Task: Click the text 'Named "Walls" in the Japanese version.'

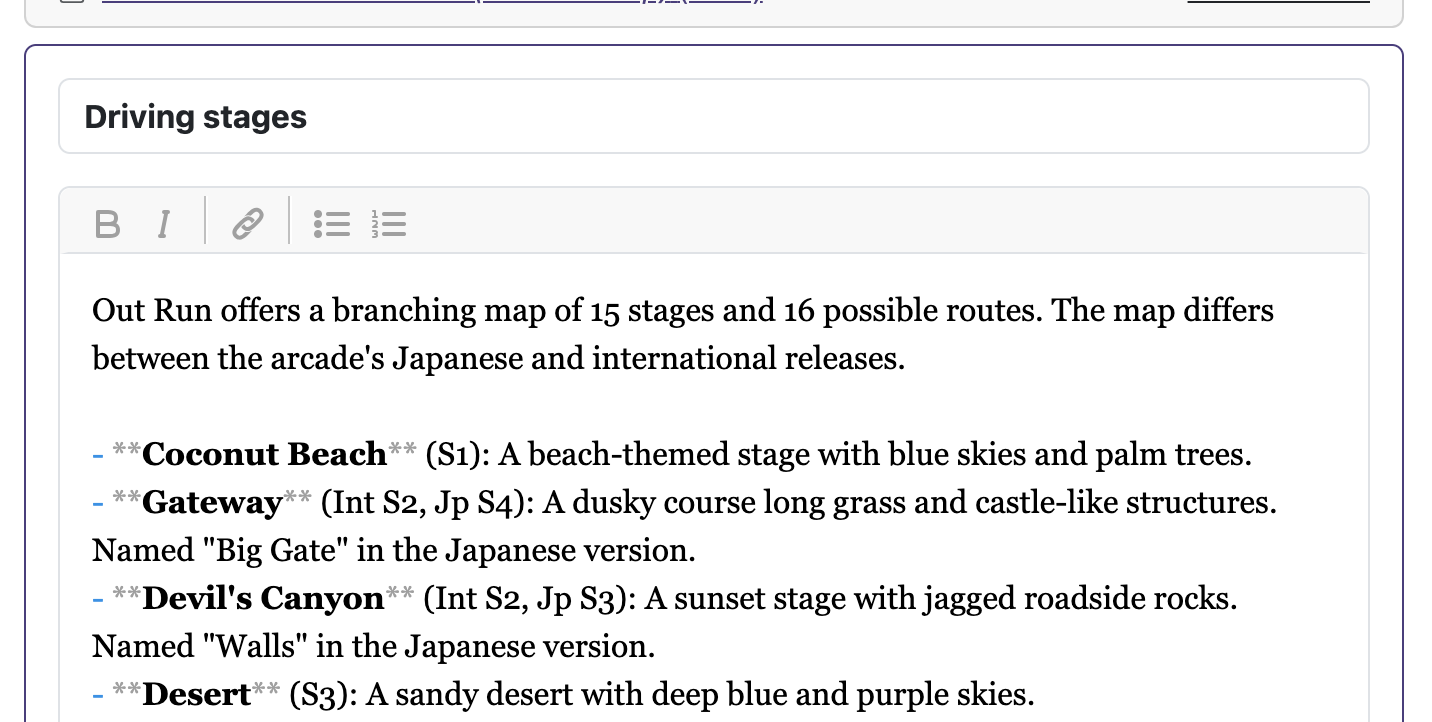Action: (373, 647)
